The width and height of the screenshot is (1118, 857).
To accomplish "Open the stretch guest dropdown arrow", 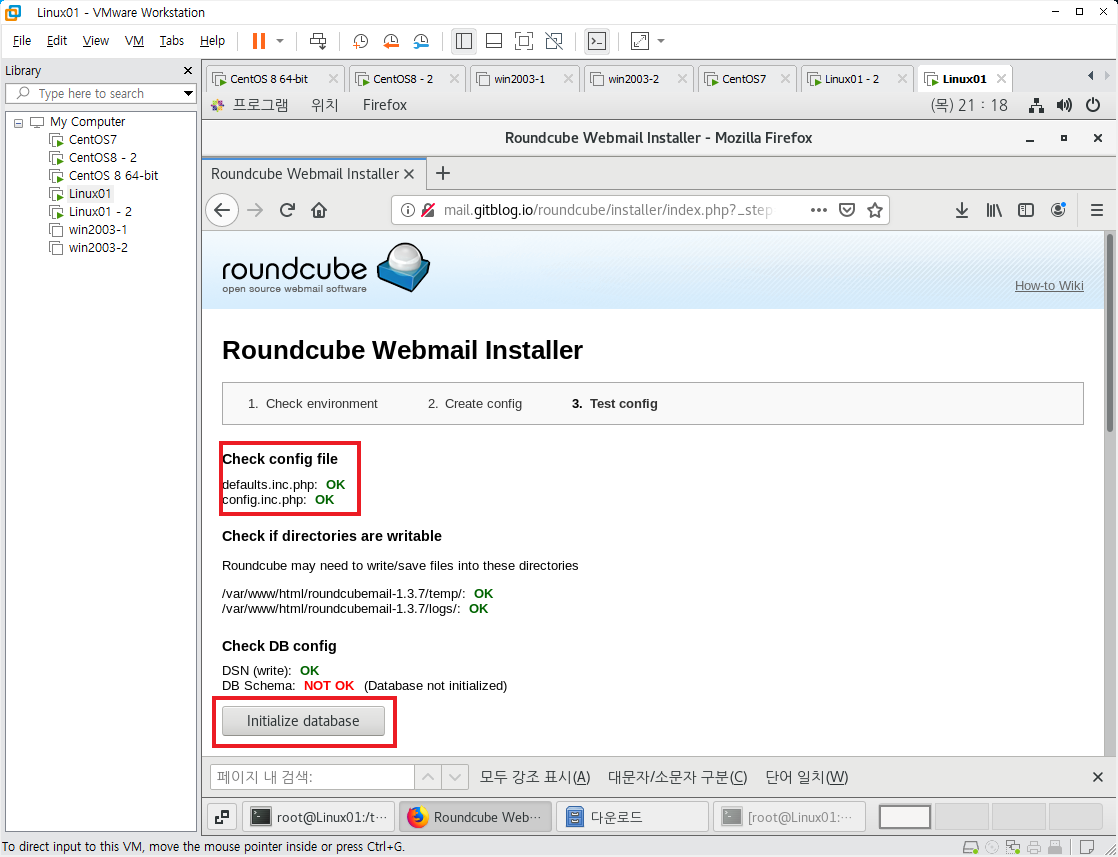I will coord(661,41).
